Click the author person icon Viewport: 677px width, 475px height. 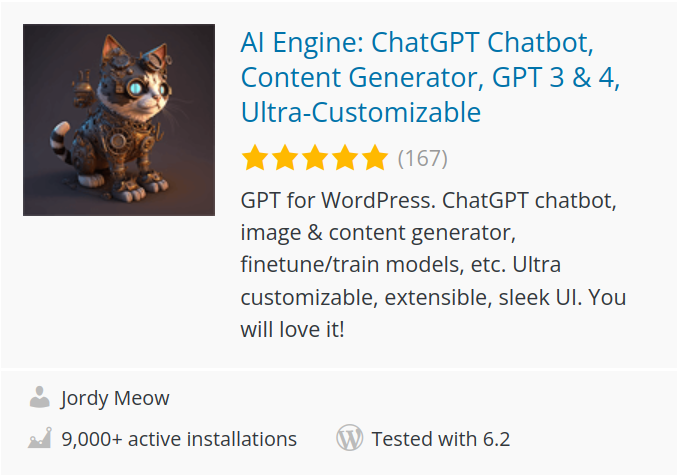[40, 398]
